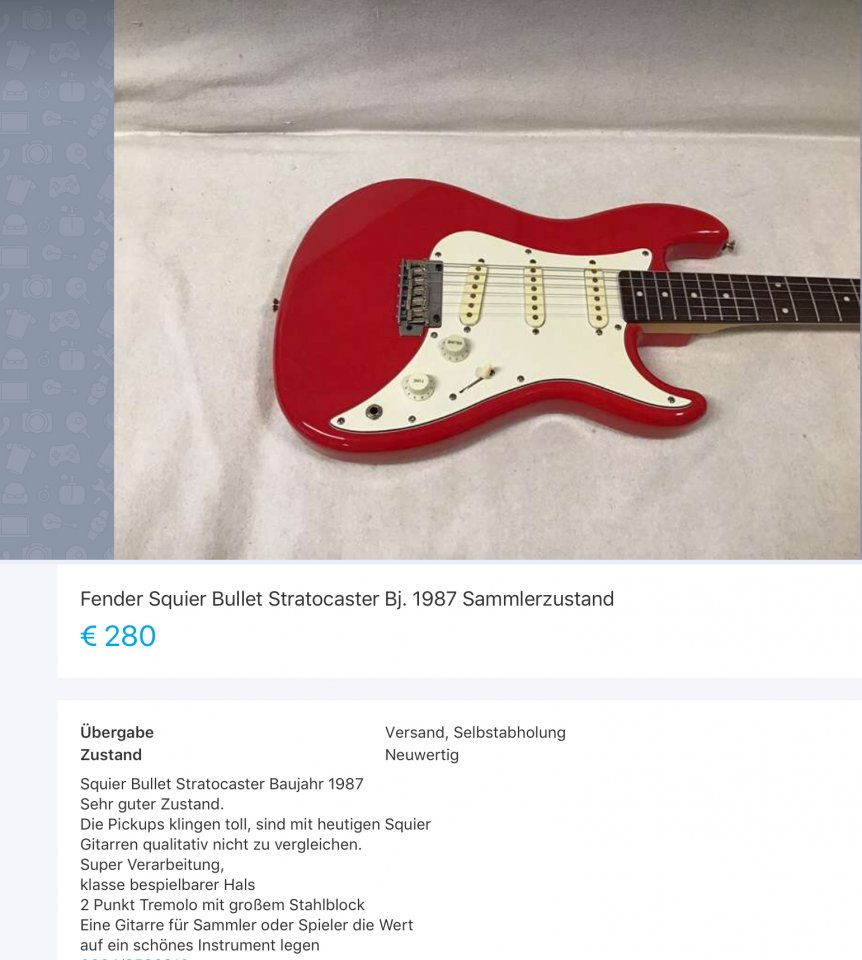Viewport: 862px width, 960px height.
Task: Click the Übergabe label
Action: pos(117,732)
